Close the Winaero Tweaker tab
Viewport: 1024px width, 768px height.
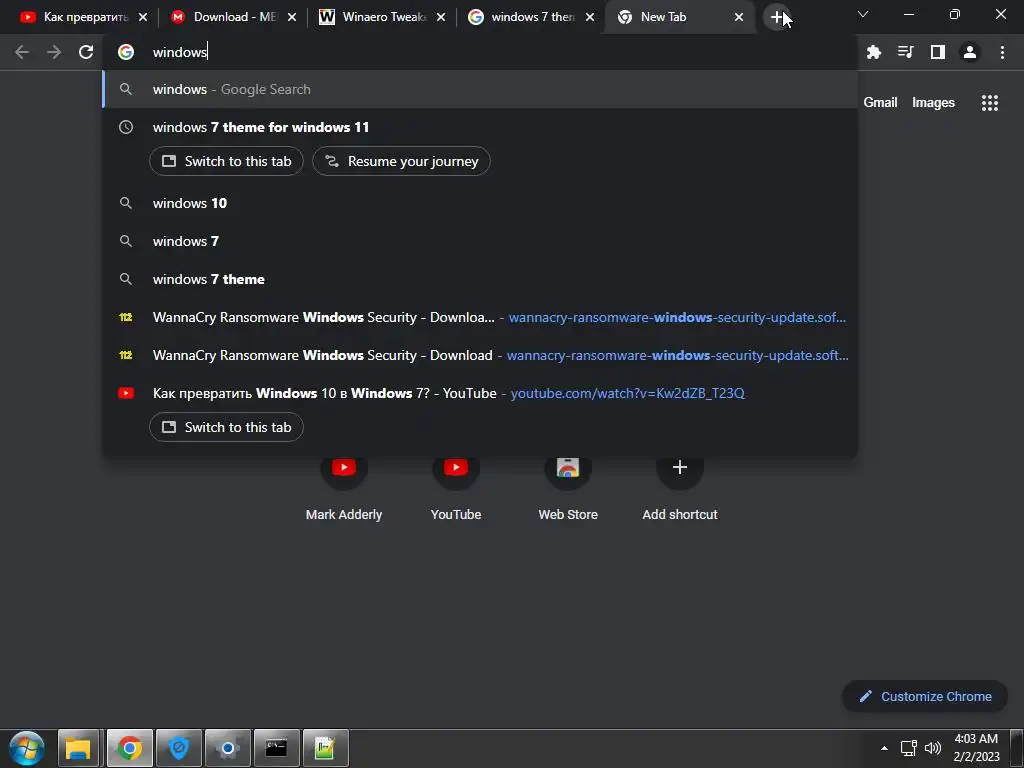coord(441,17)
